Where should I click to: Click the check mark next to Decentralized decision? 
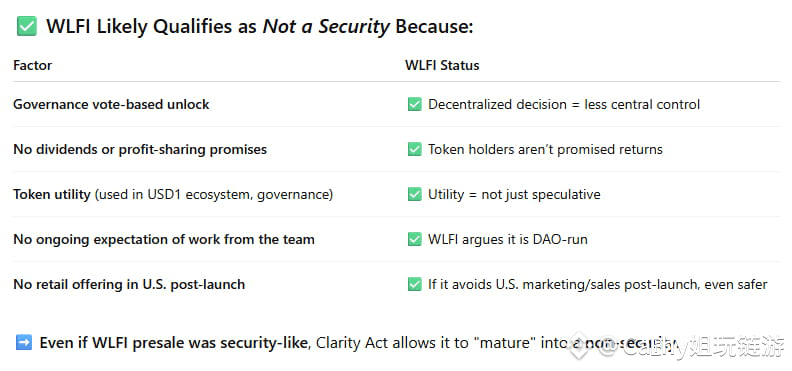pyautogui.click(x=414, y=104)
